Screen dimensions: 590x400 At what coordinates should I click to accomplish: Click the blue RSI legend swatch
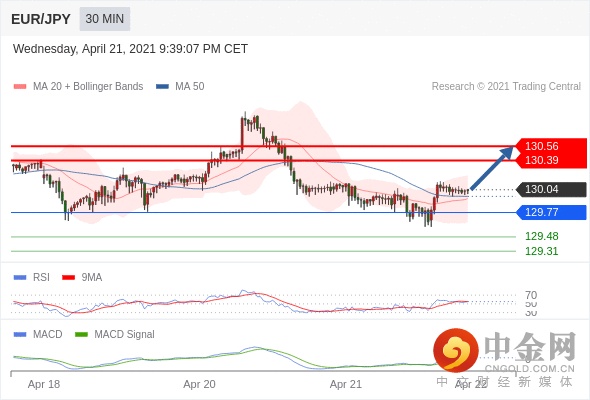pyautogui.click(x=20, y=278)
